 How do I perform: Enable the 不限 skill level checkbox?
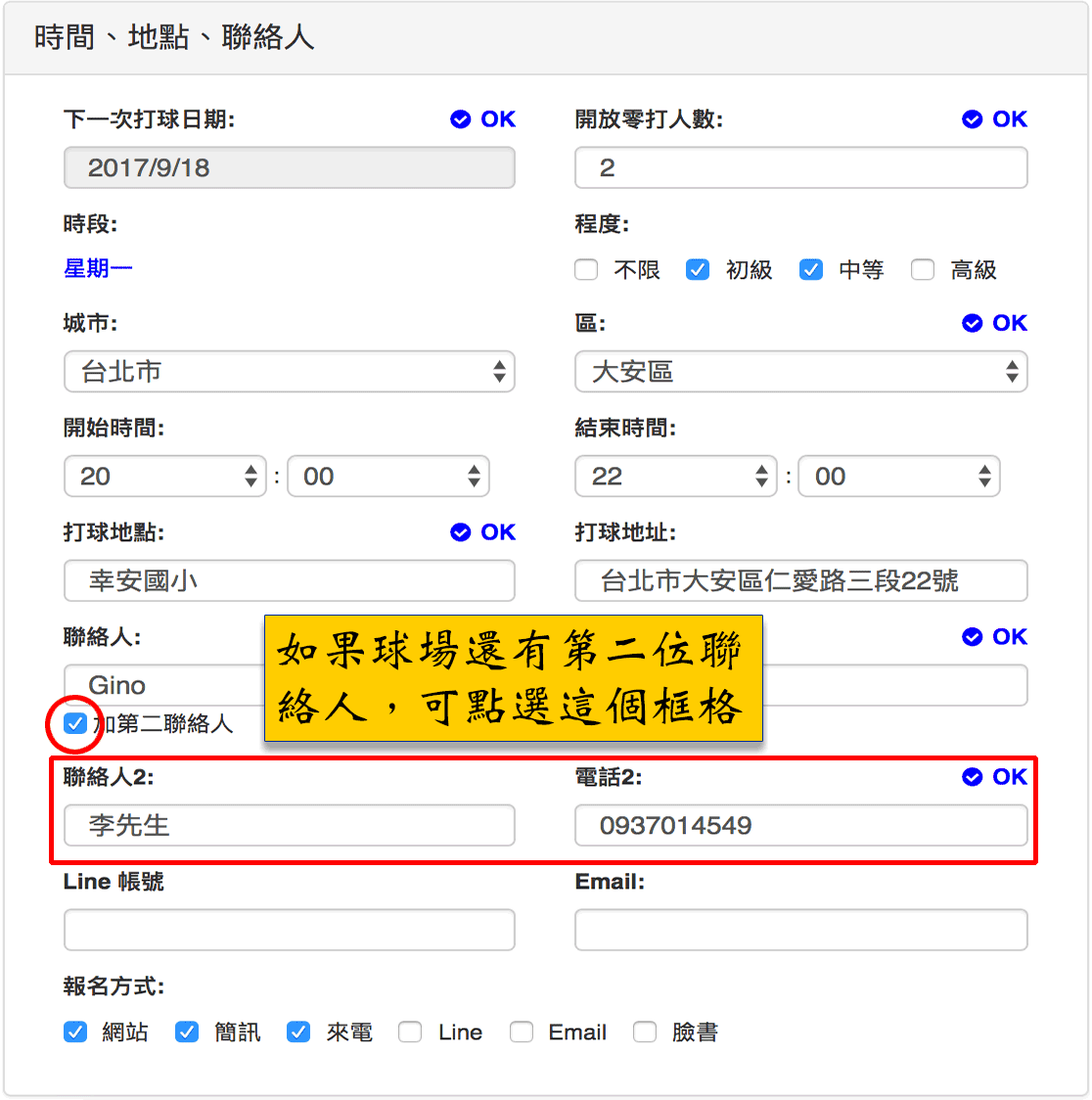586,270
